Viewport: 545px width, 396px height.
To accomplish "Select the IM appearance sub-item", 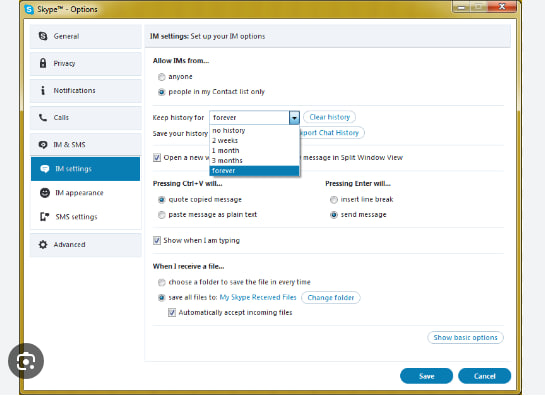I will pos(86,193).
